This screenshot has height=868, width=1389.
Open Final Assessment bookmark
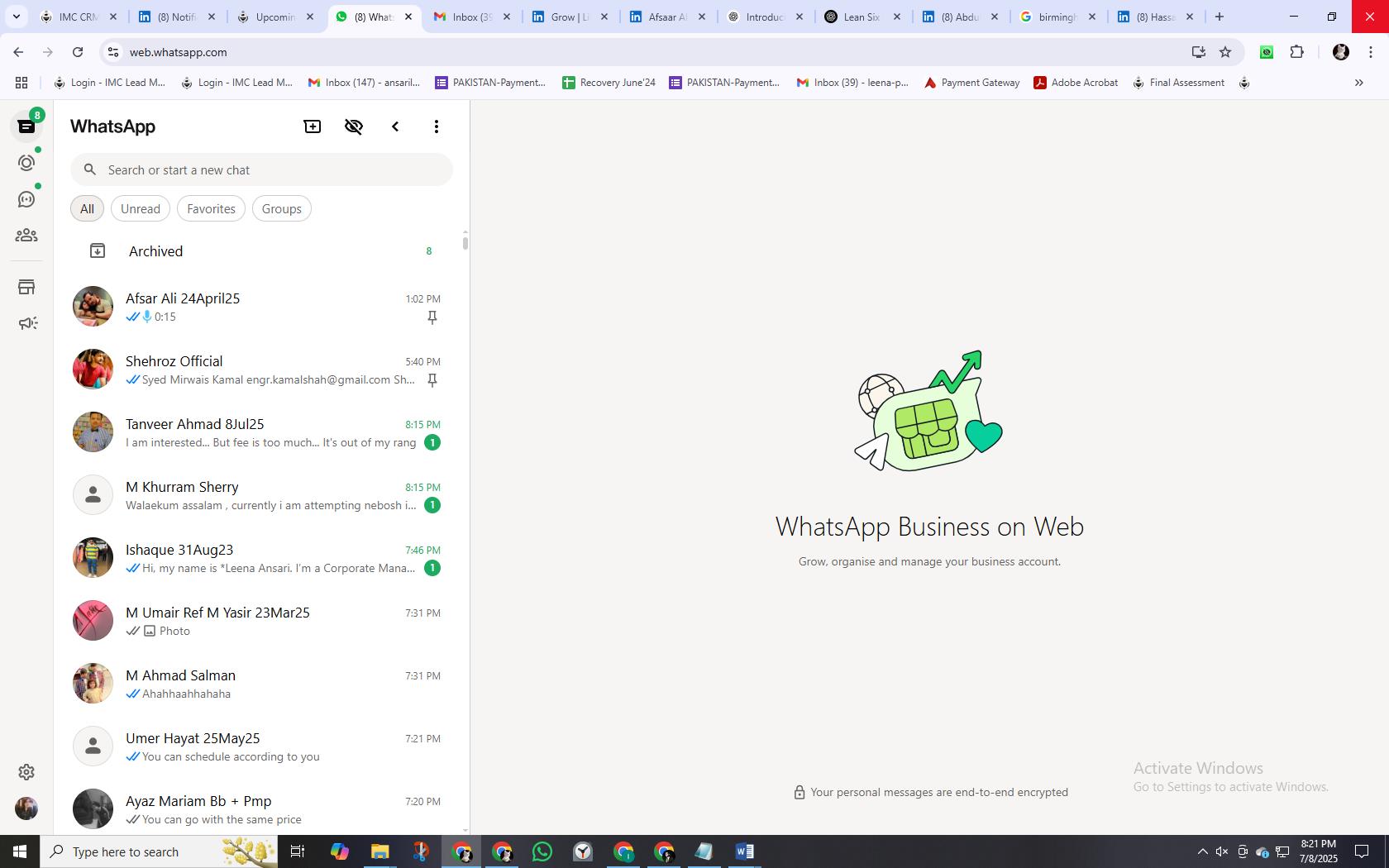pyautogui.click(x=1178, y=83)
